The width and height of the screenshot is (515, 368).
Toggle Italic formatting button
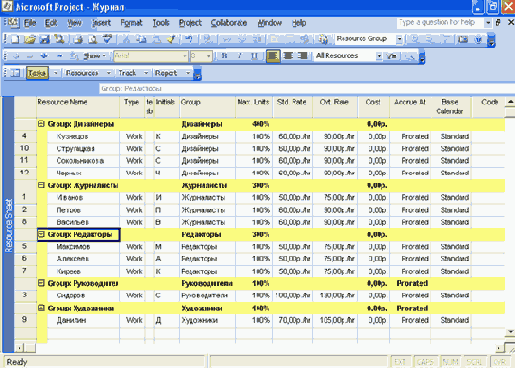(239, 56)
